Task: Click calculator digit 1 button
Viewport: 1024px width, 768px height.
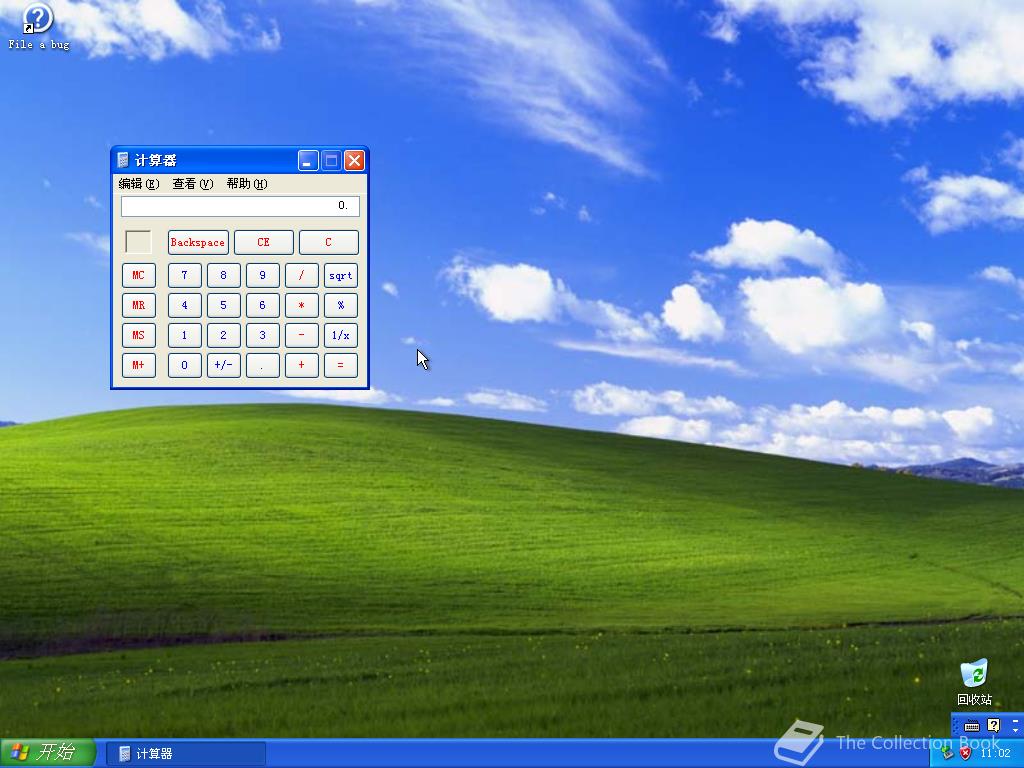Action: coord(184,336)
